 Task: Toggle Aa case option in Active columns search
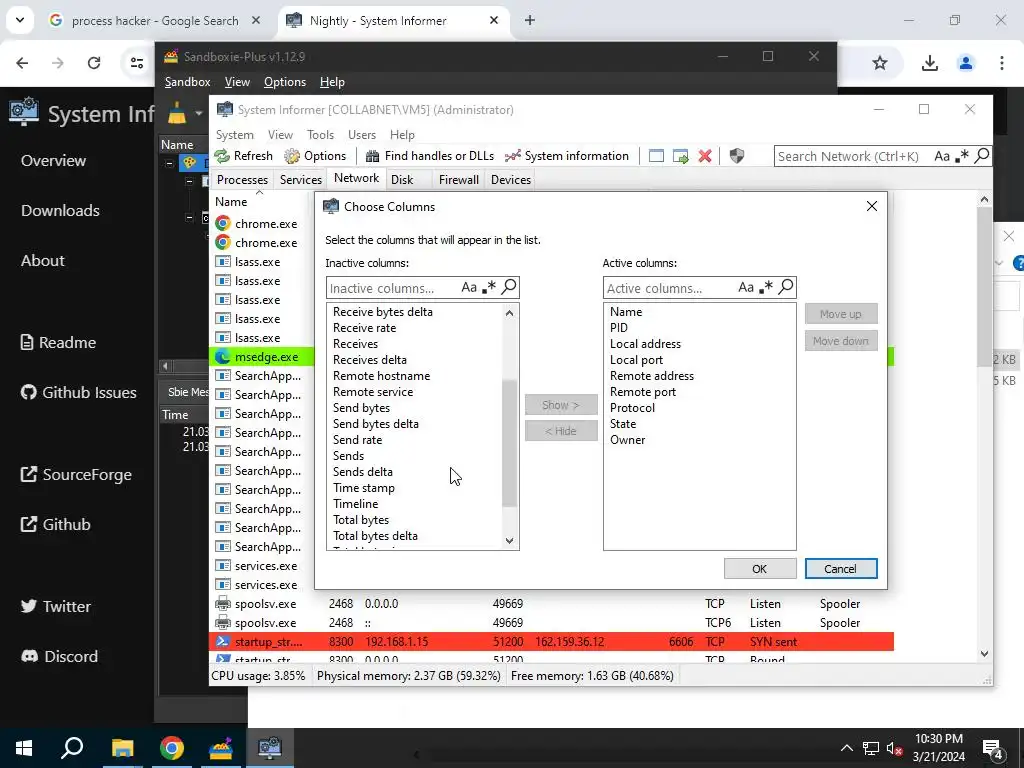coord(746,287)
